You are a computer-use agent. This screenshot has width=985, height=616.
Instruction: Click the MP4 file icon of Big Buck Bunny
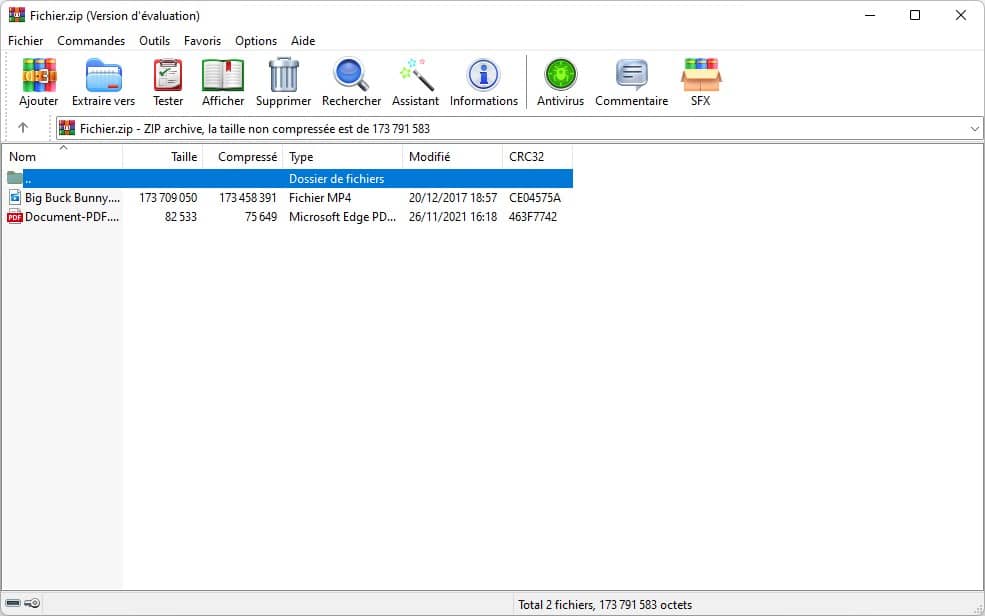(15, 197)
